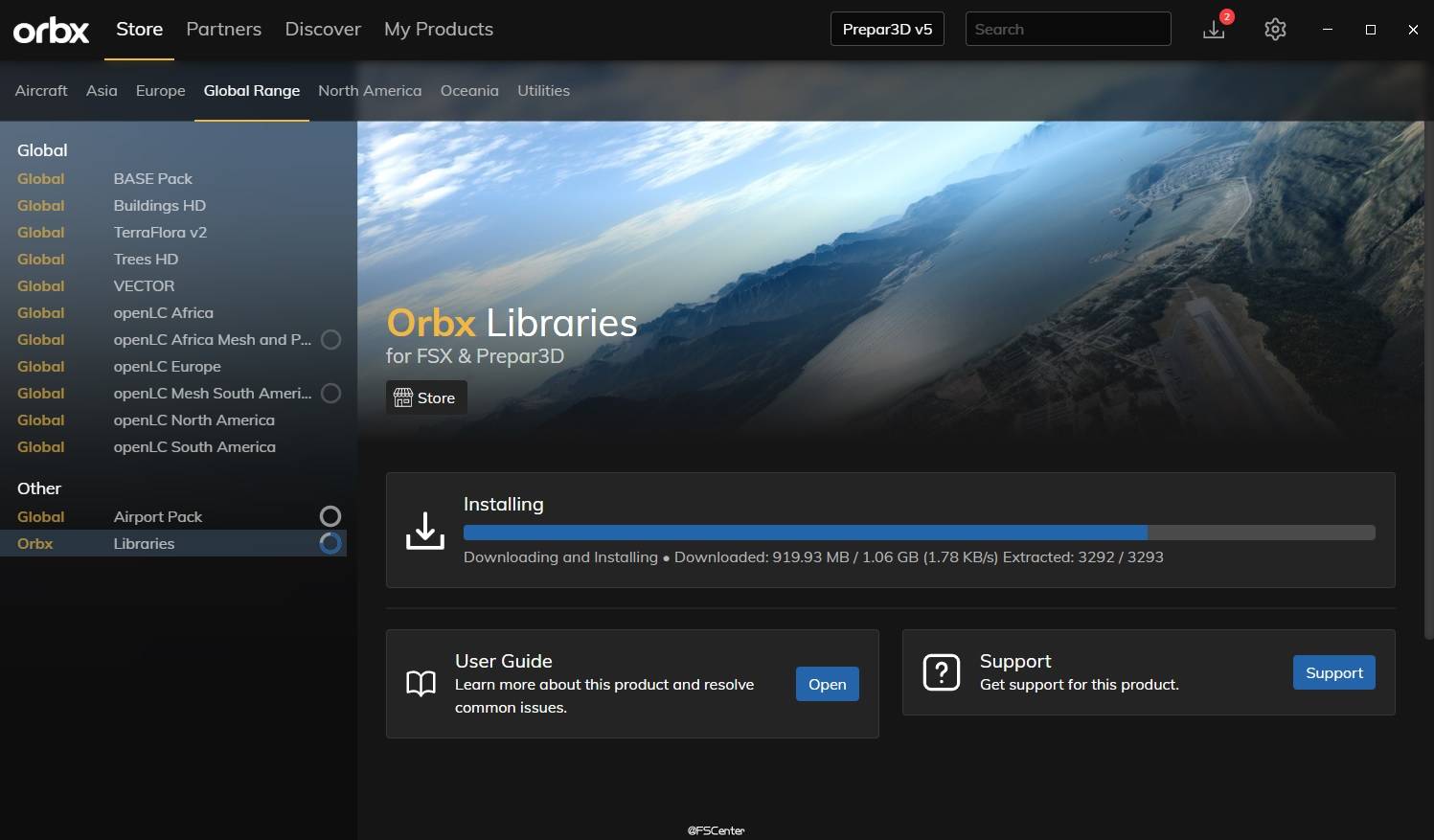Click the Global section header
Image resolution: width=1434 pixels, height=840 pixels.
click(42, 150)
